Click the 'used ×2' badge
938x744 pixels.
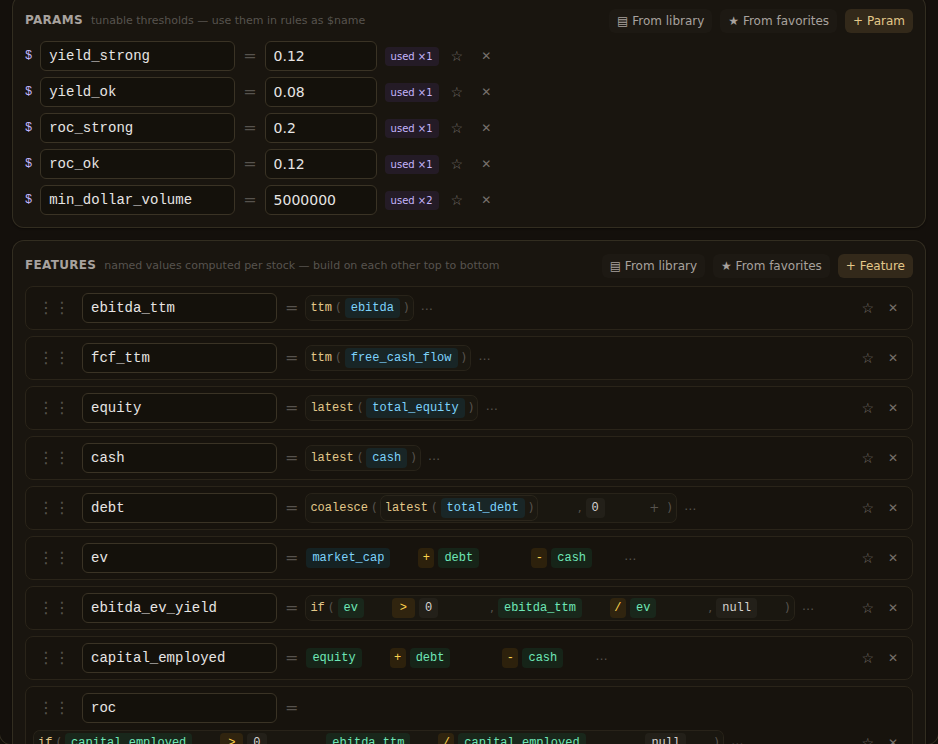pos(412,200)
